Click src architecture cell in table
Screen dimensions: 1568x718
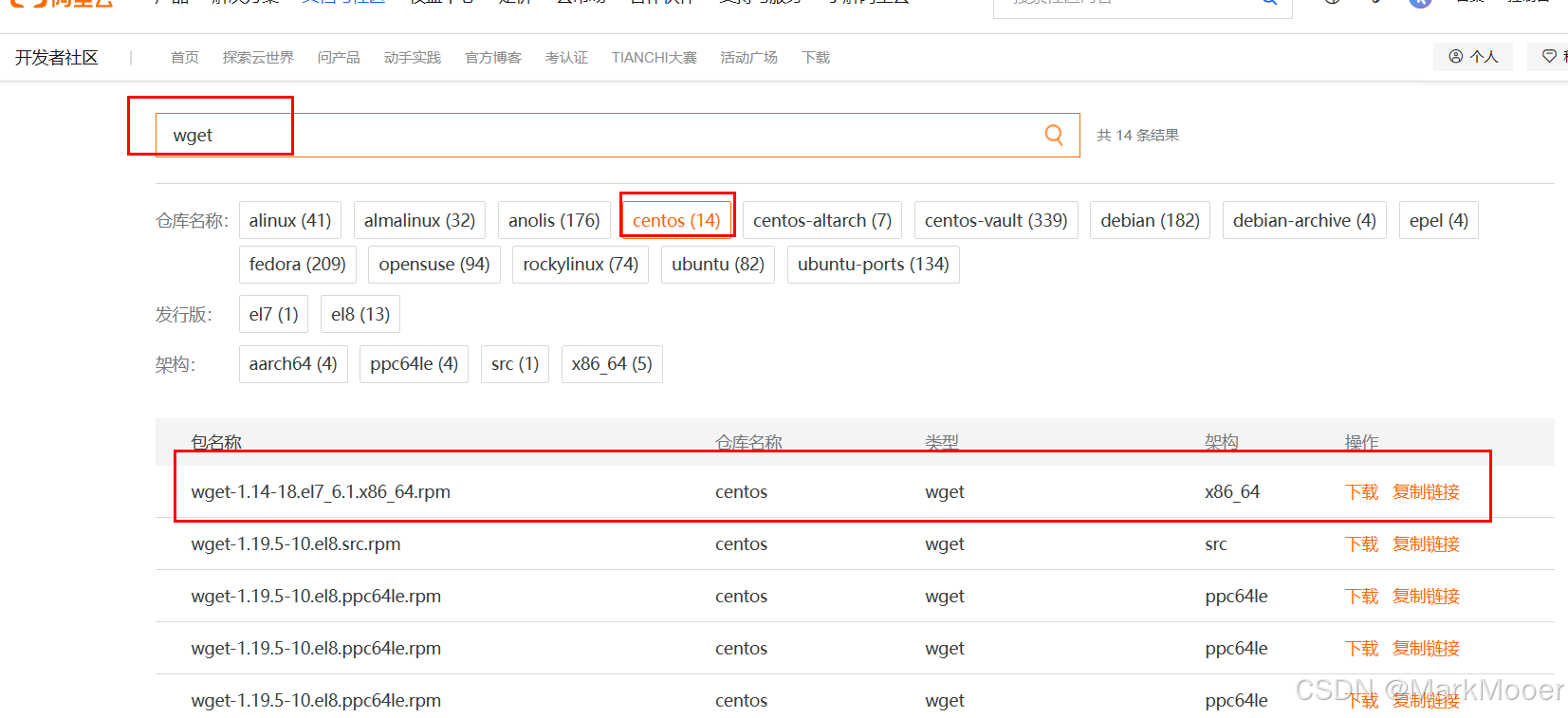pyautogui.click(x=1216, y=543)
